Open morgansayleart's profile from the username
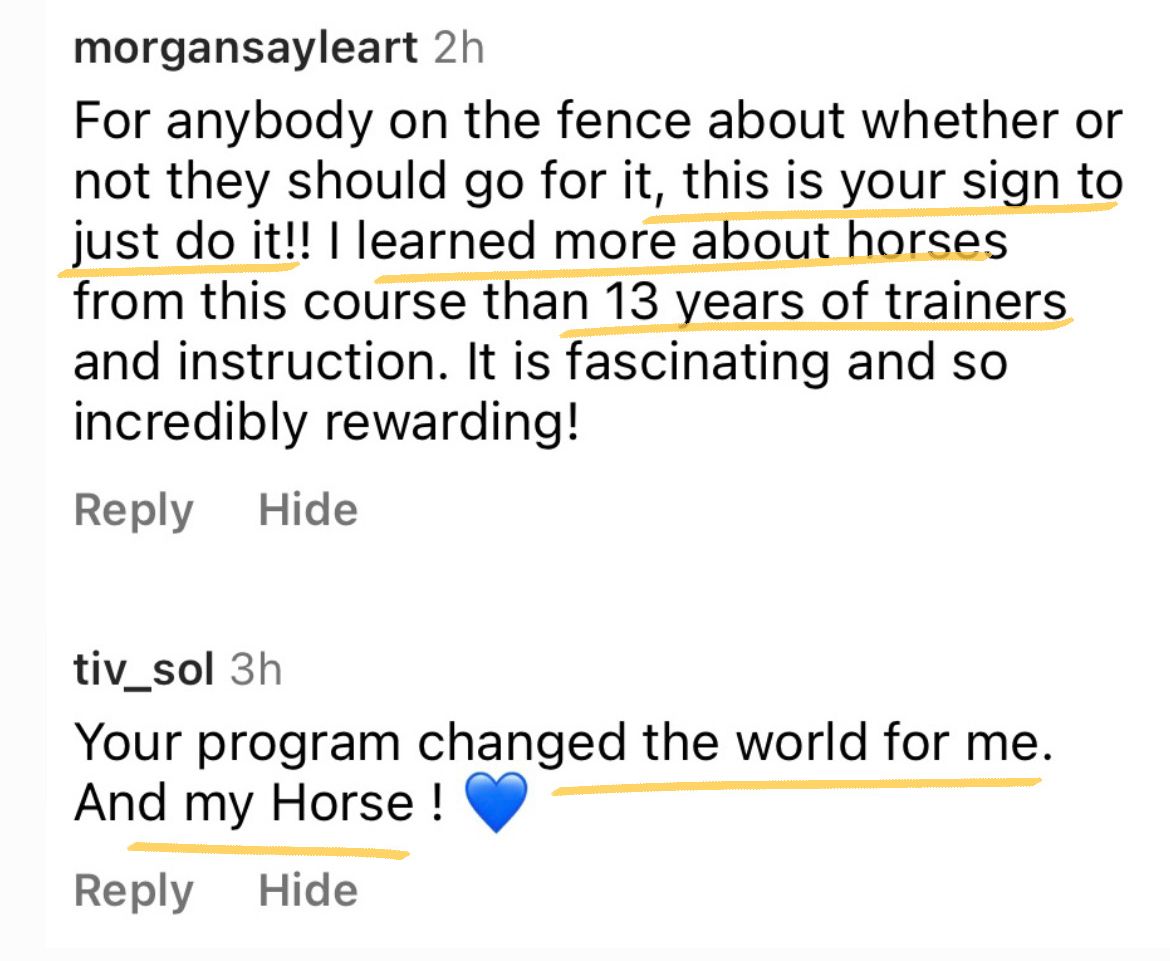 [245, 48]
